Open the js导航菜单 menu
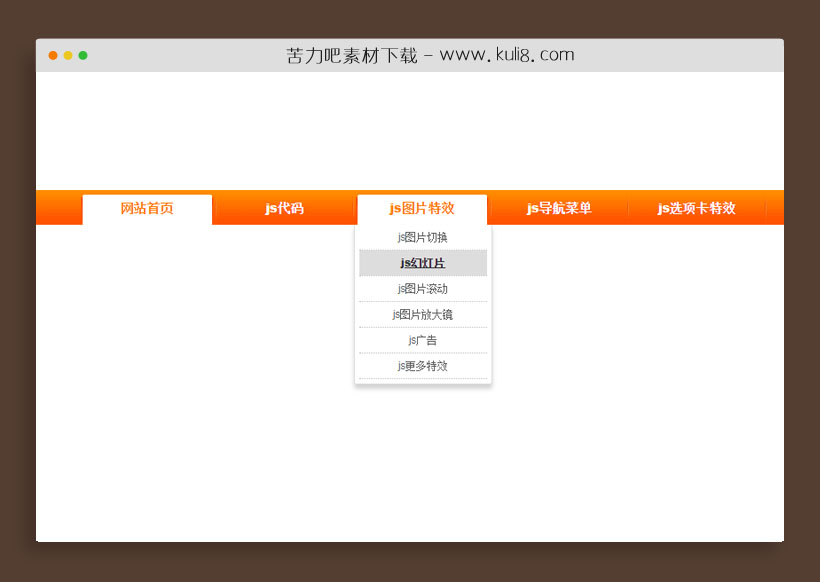 [x=560, y=209]
